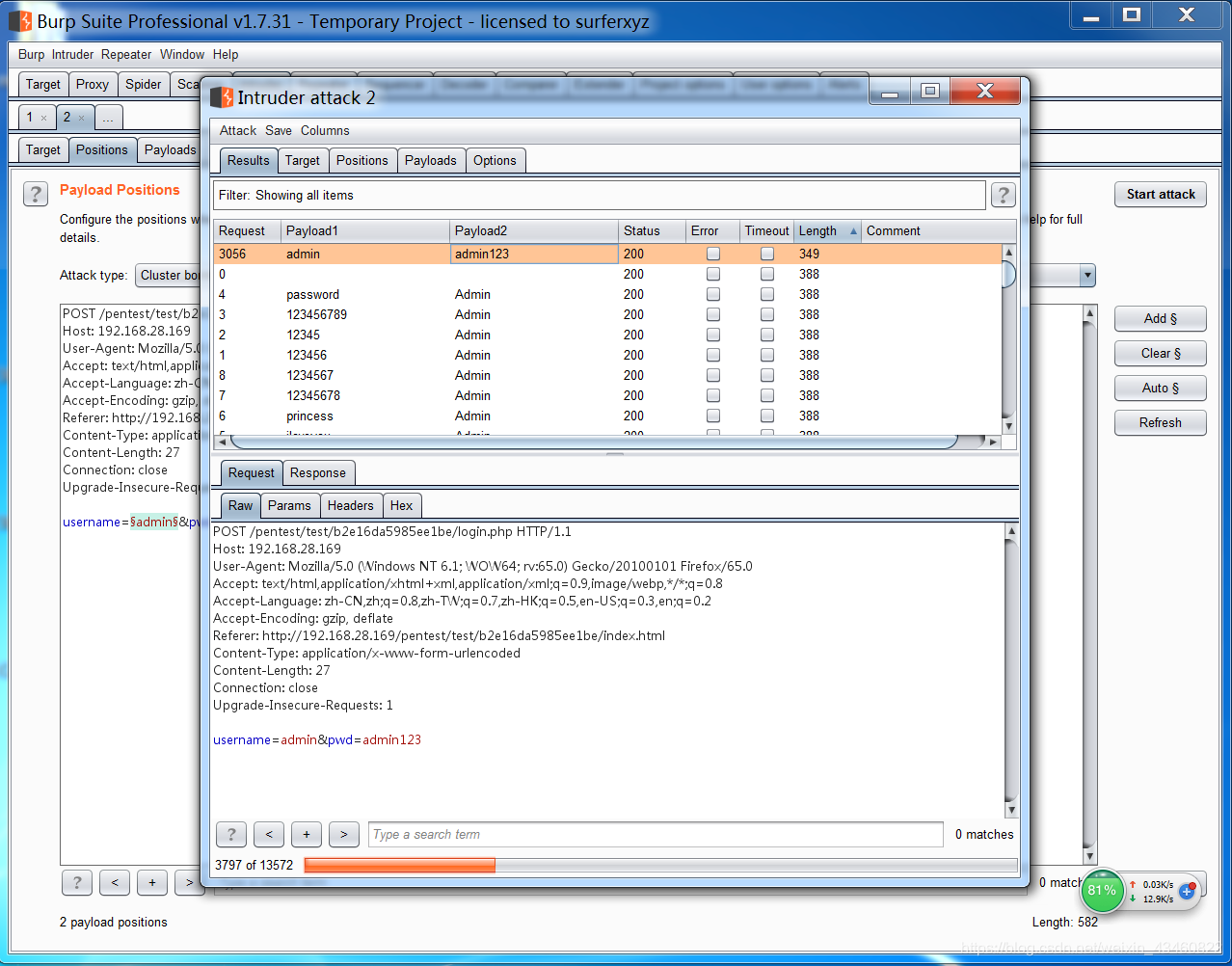
Task: Click the results table horizontal scrollbar
Action: 607,442
